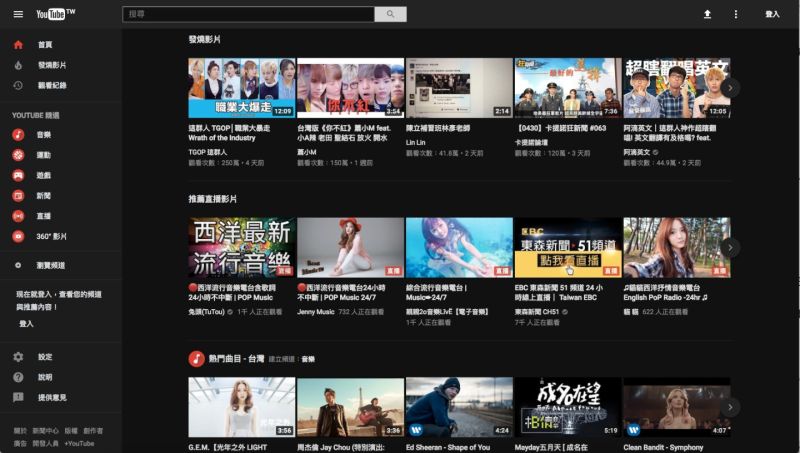Show next videos in 熱門曲目 row

730,407
